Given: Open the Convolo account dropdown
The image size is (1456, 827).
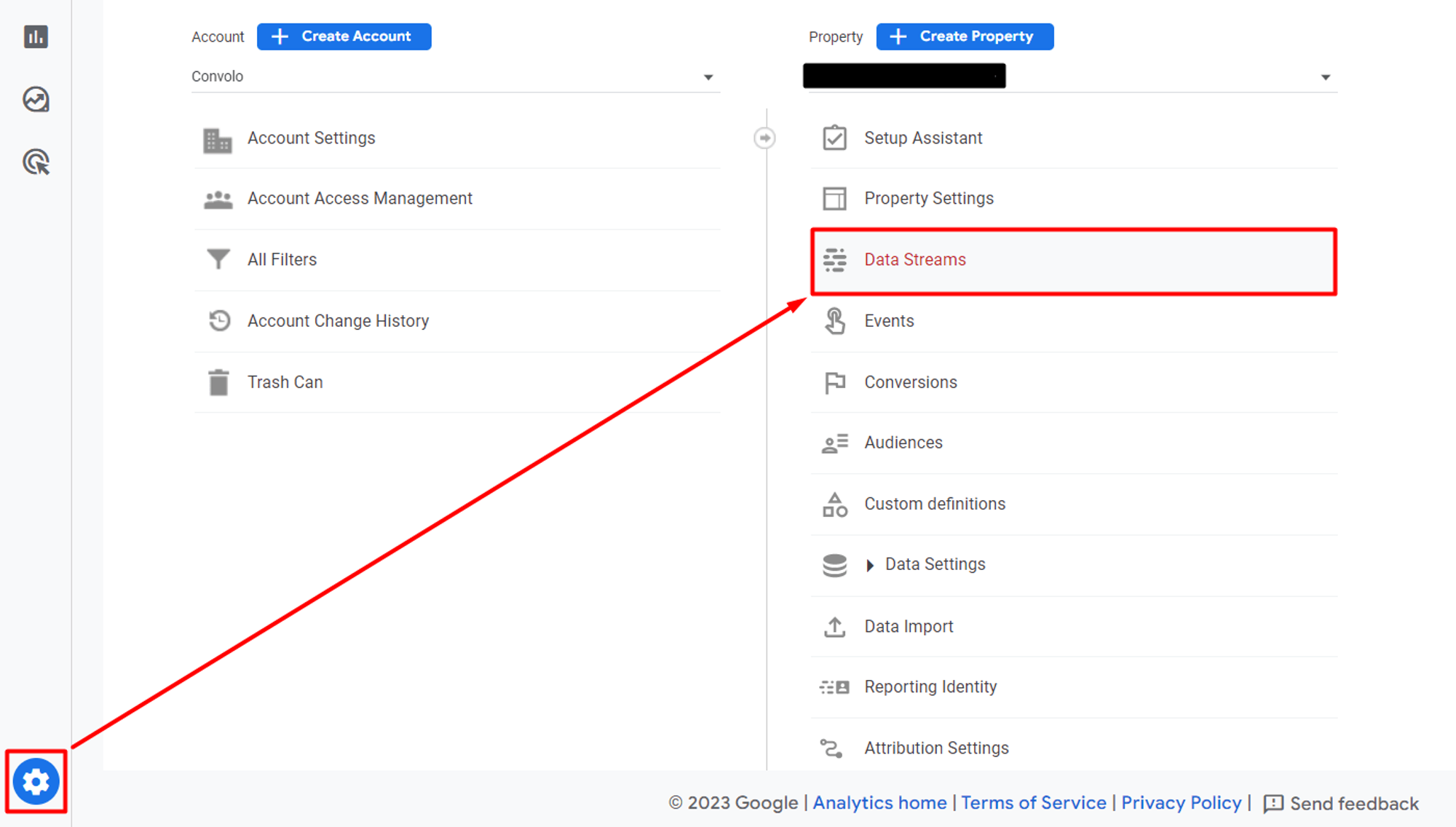Looking at the screenshot, I should pos(456,76).
